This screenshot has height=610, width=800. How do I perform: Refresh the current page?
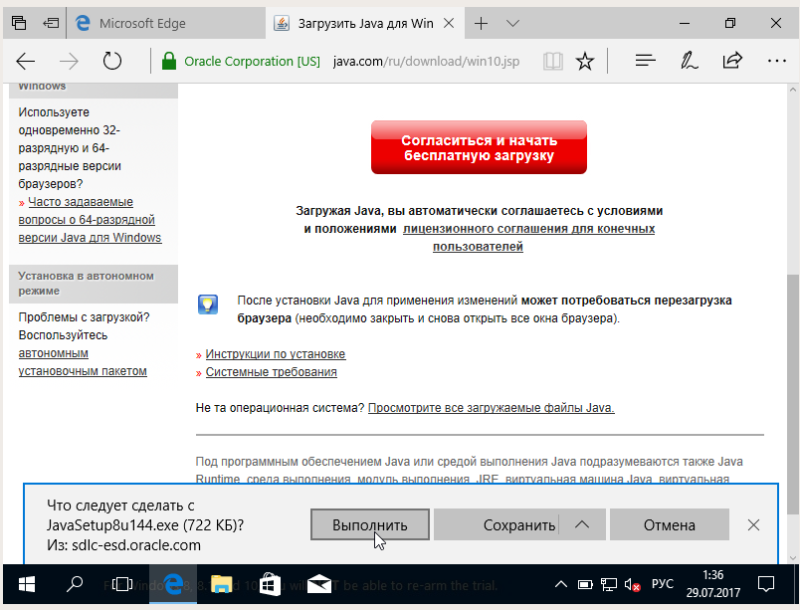click(x=112, y=62)
